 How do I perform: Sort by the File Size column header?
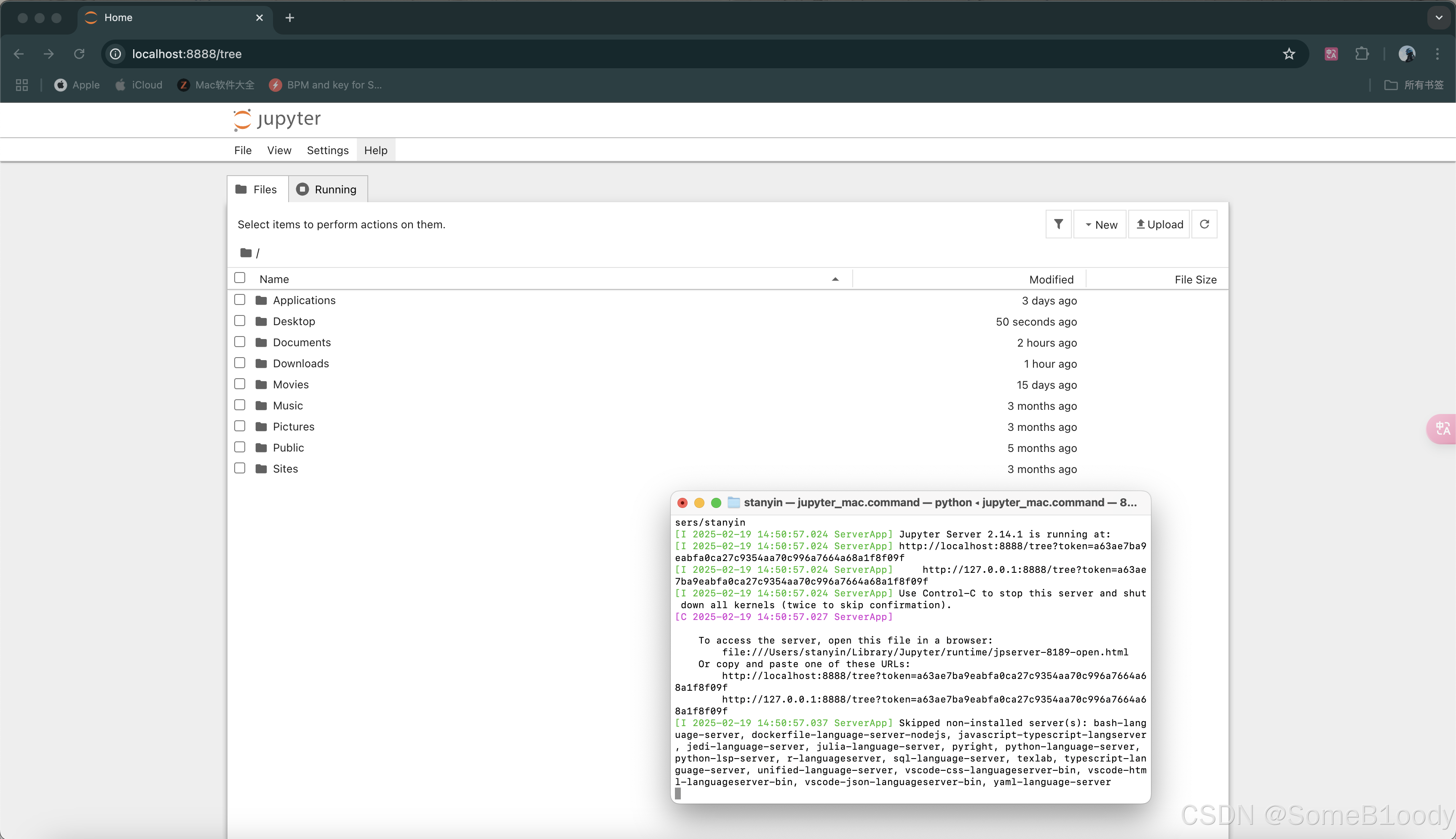[1196, 280]
